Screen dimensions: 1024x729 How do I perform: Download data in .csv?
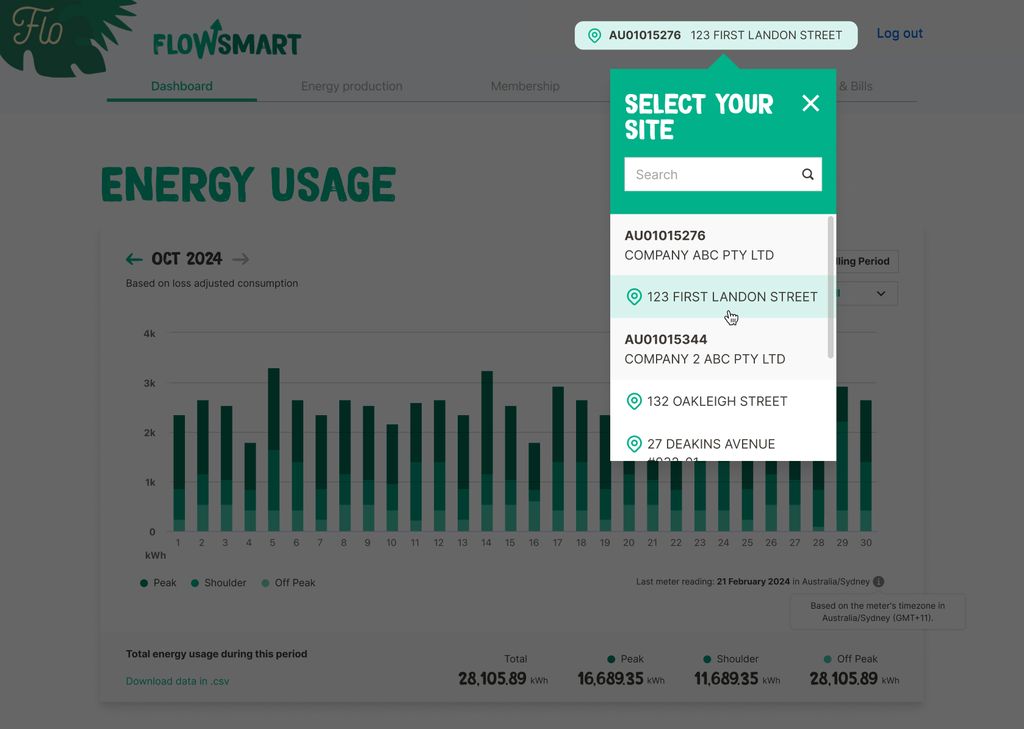point(177,681)
